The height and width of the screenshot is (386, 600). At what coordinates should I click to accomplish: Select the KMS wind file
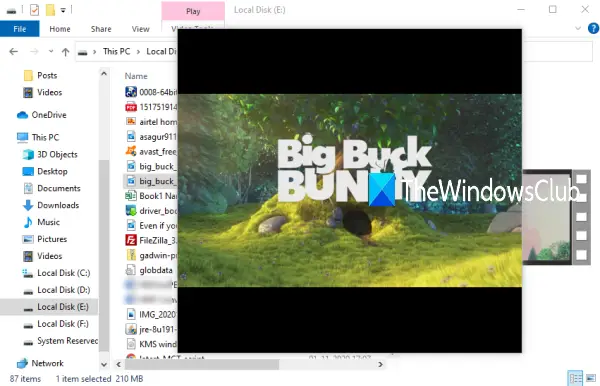pyautogui.click(x=151, y=344)
